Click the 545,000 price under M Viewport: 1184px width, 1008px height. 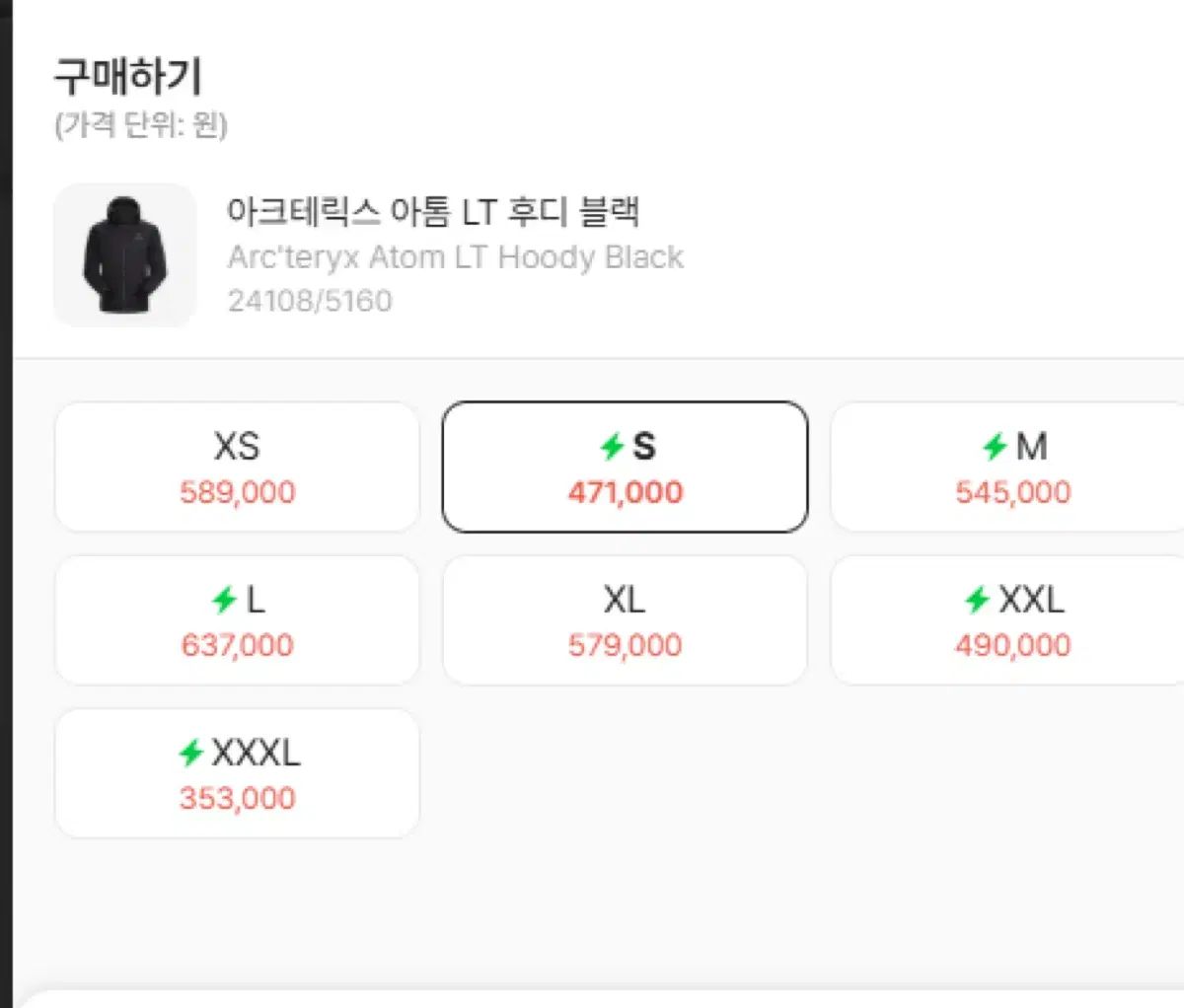[1012, 492]
